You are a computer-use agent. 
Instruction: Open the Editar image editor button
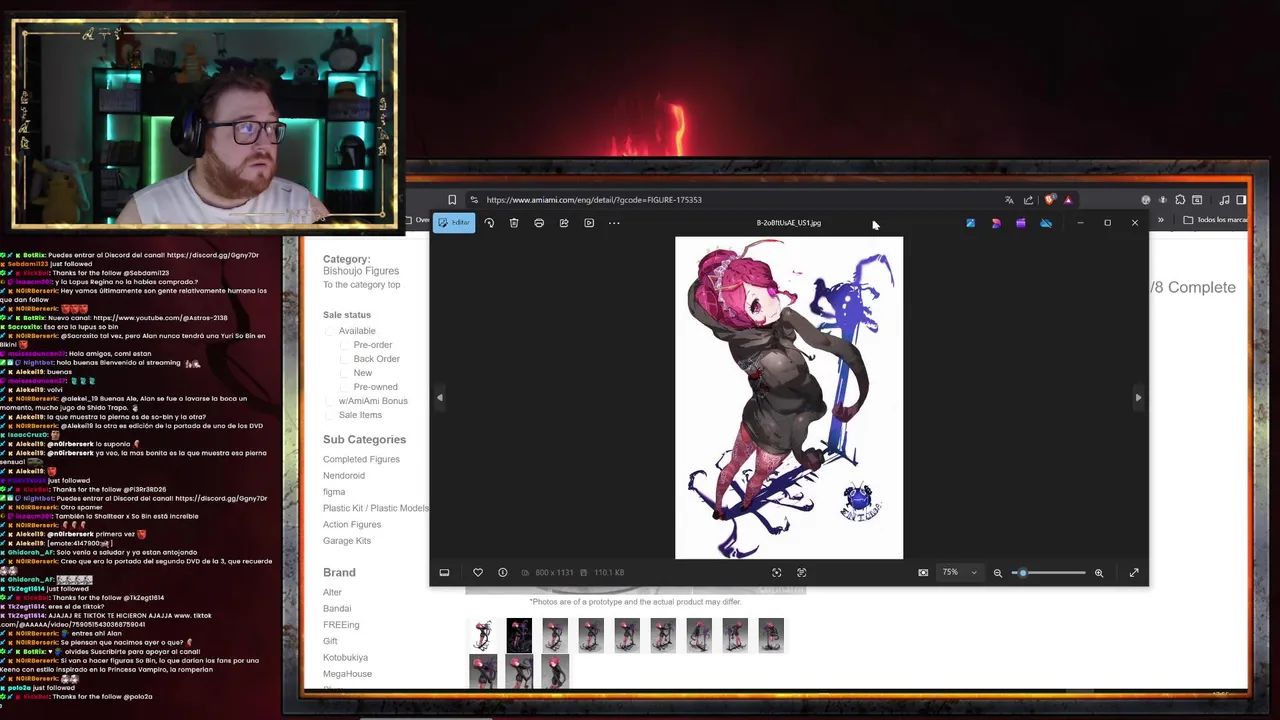coord(454,223)
